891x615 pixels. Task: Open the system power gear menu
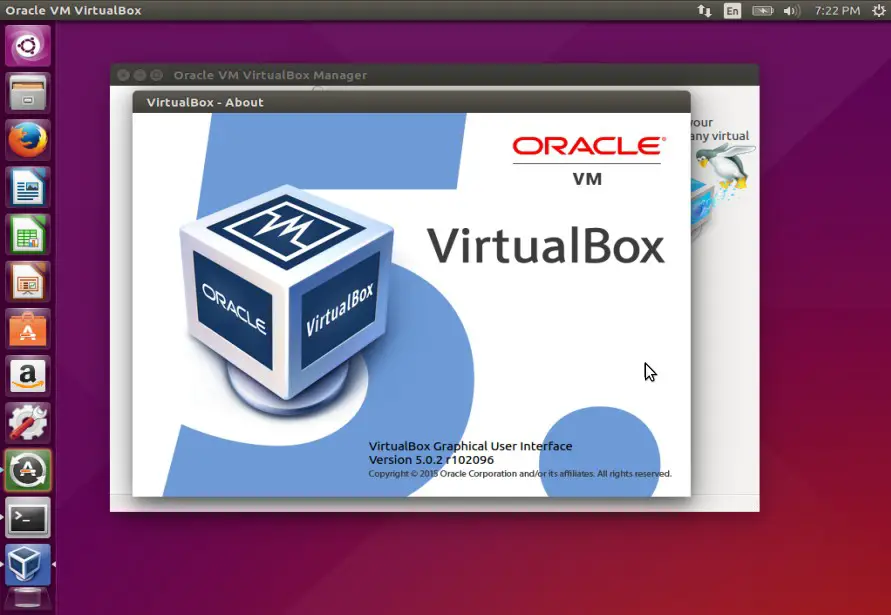(x=878, y=11)
